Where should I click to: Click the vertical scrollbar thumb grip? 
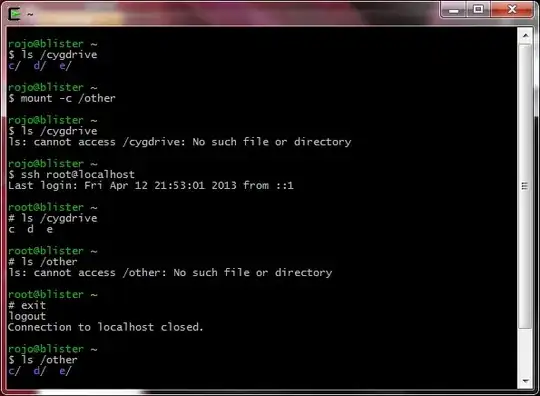pos(525,186)
